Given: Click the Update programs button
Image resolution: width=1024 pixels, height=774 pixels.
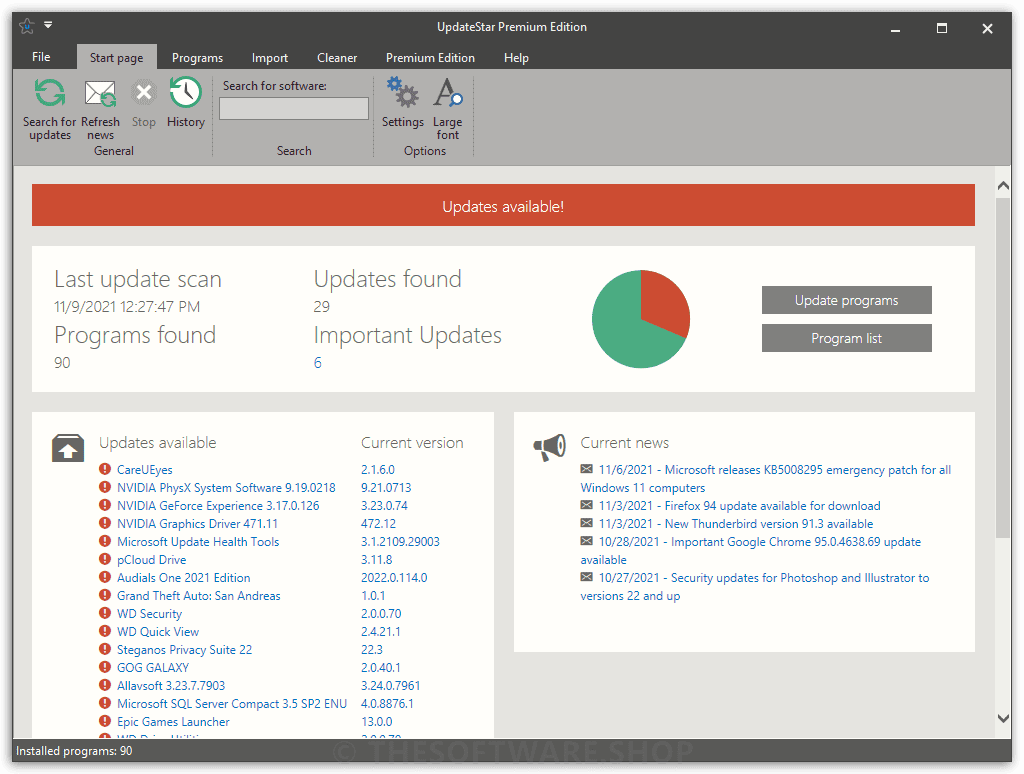Looking at the screenshot, I should [846, 300].
